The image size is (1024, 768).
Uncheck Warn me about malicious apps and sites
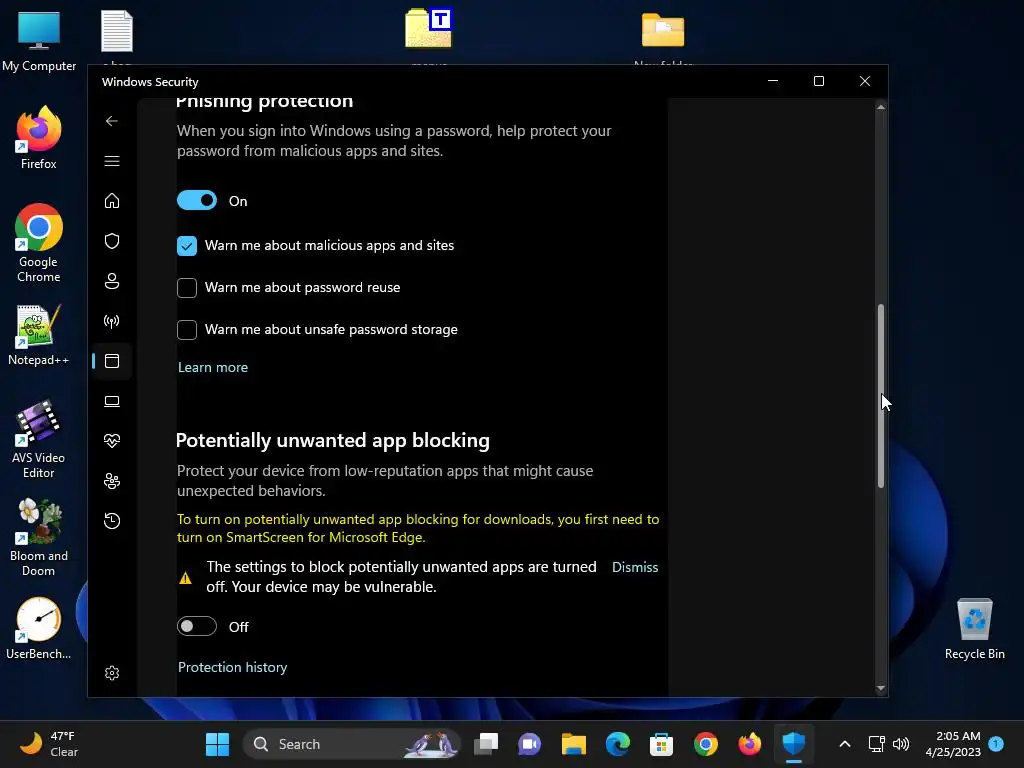point(187,246)
